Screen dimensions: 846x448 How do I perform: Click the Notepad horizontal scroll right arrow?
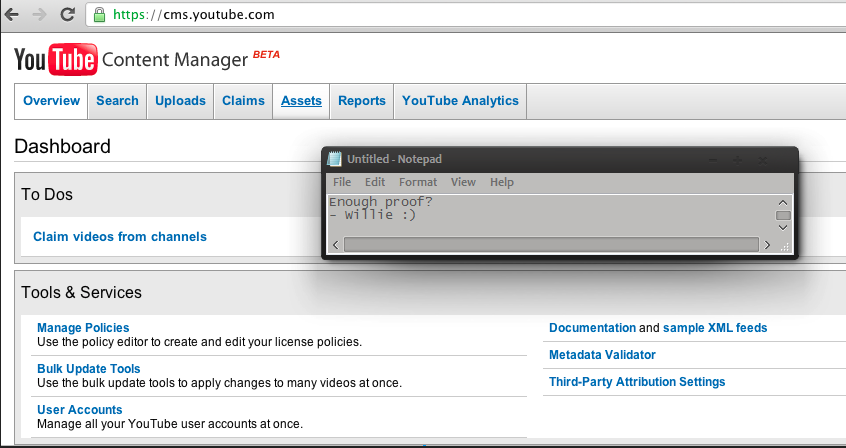pyautogui.click(x=767, y=245)
